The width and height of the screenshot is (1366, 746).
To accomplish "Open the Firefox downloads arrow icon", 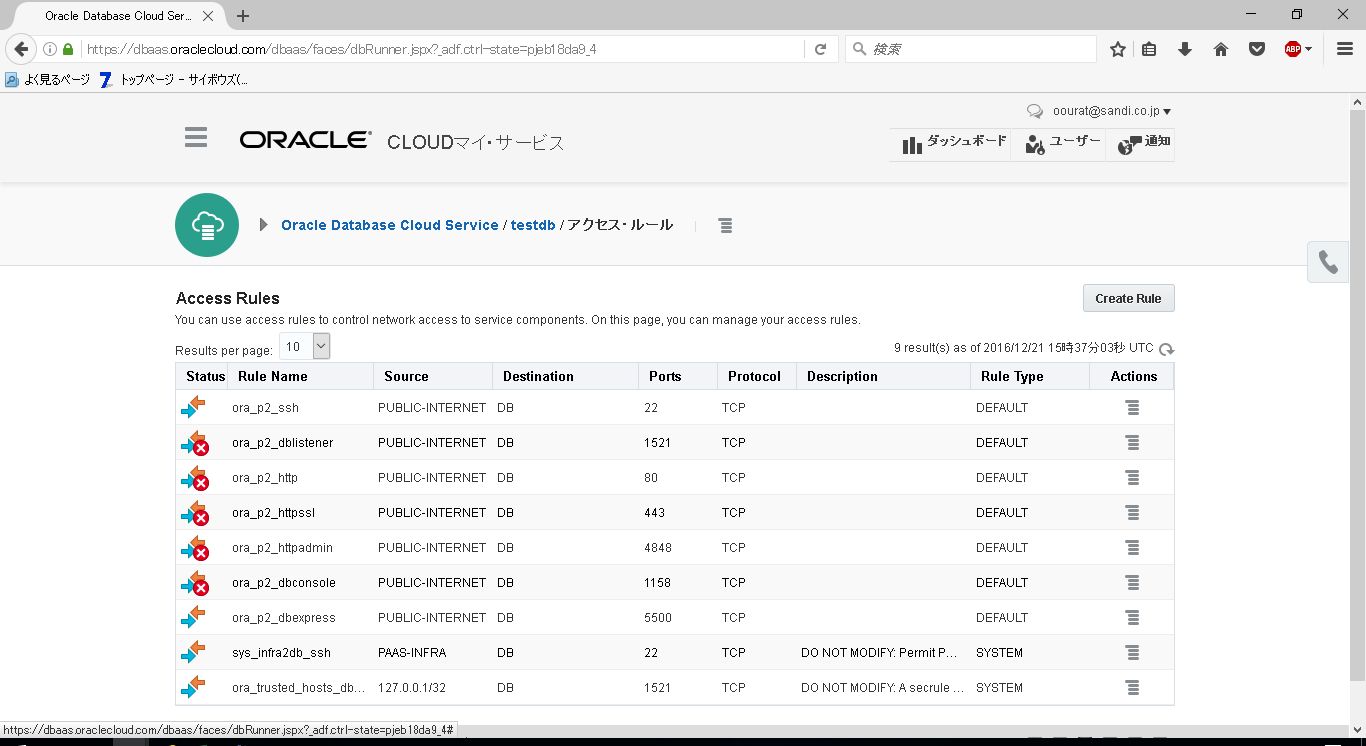I will (1185, 49).
